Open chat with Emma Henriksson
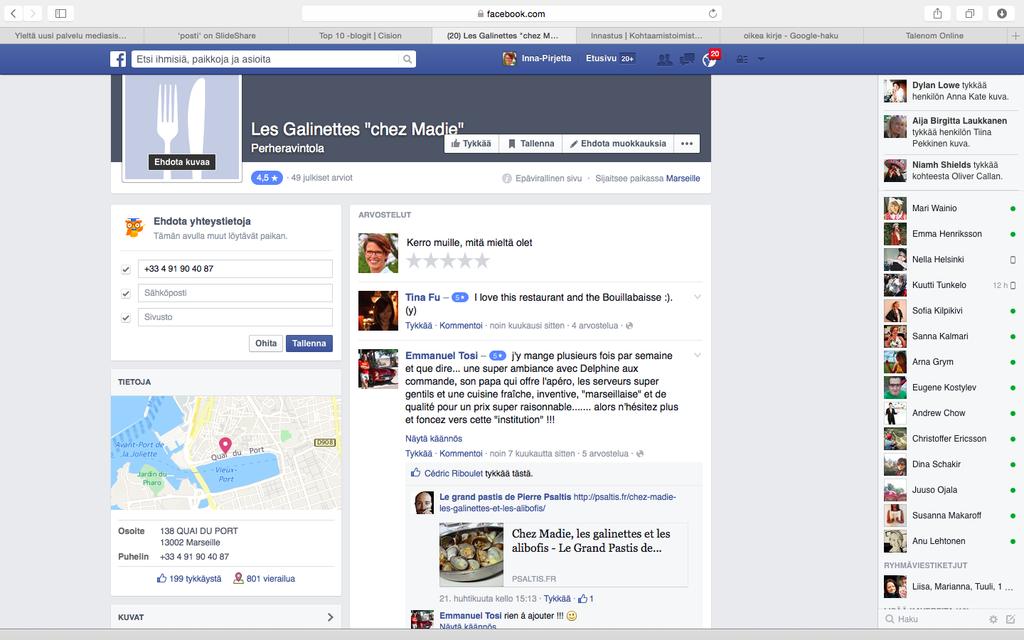 point(950,234)
